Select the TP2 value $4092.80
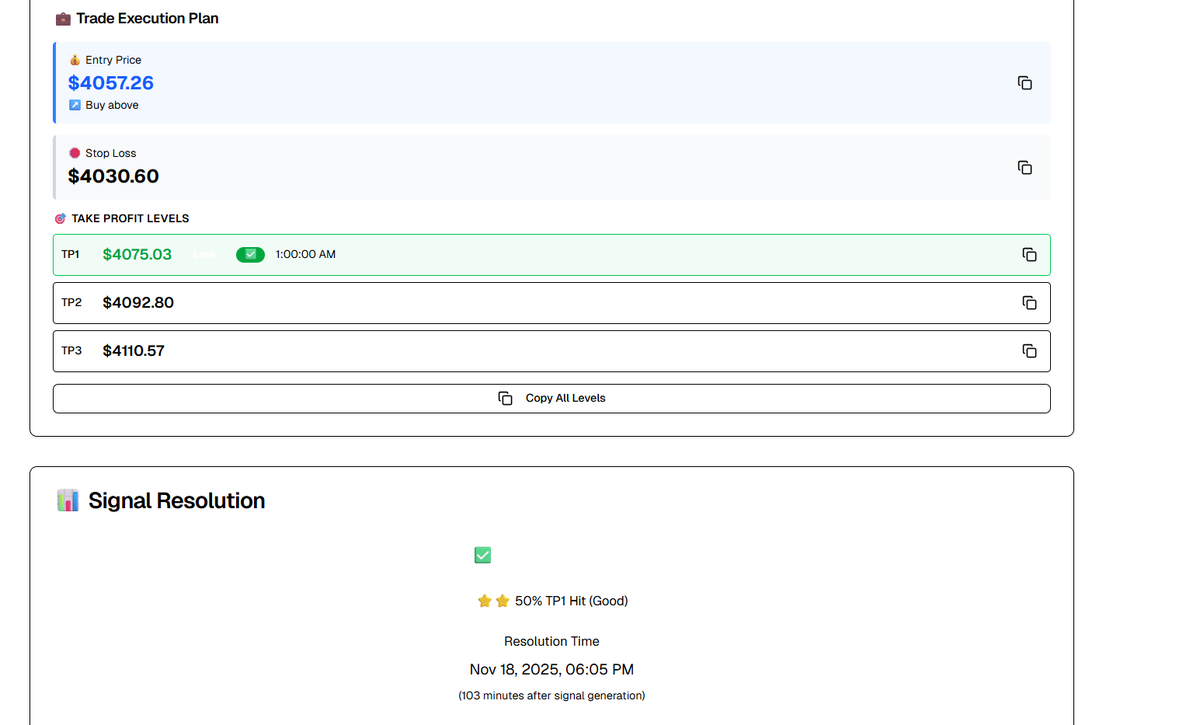The image size is (1200, 725). [138, 303]
